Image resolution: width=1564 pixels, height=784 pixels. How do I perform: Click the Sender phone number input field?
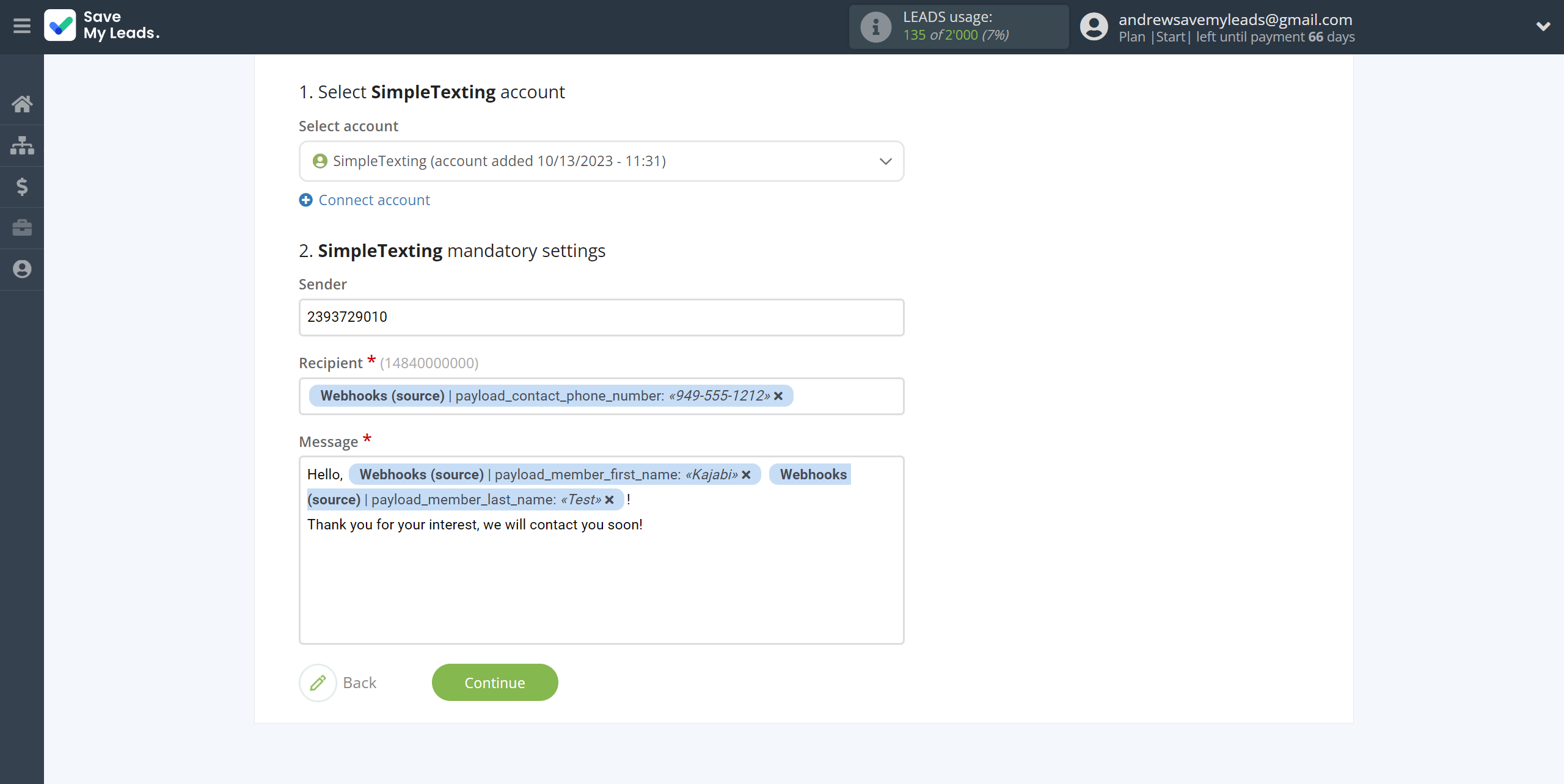(601, 317)
